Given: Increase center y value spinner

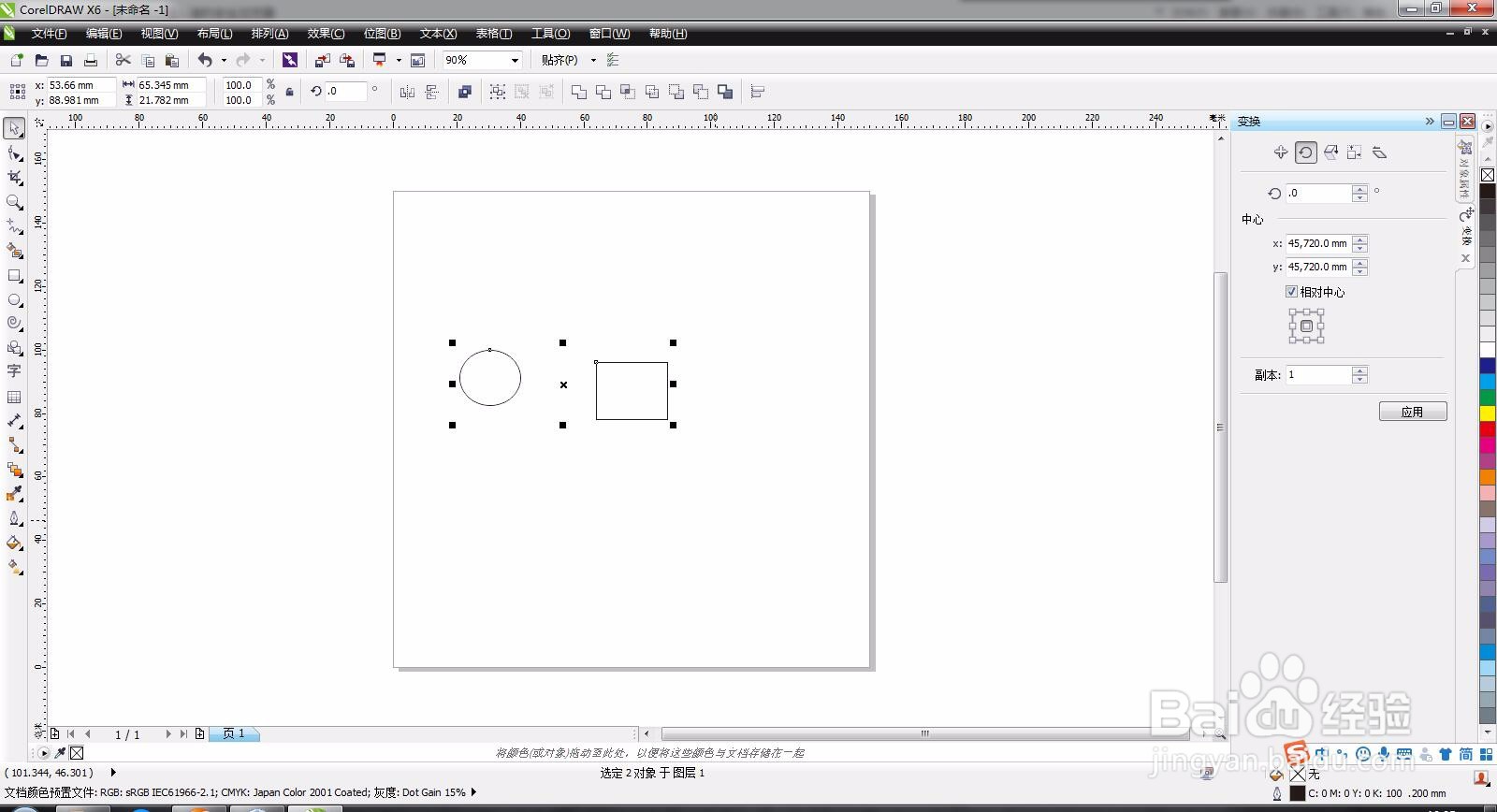Looking at the screenshot, I should (1360, 263).
